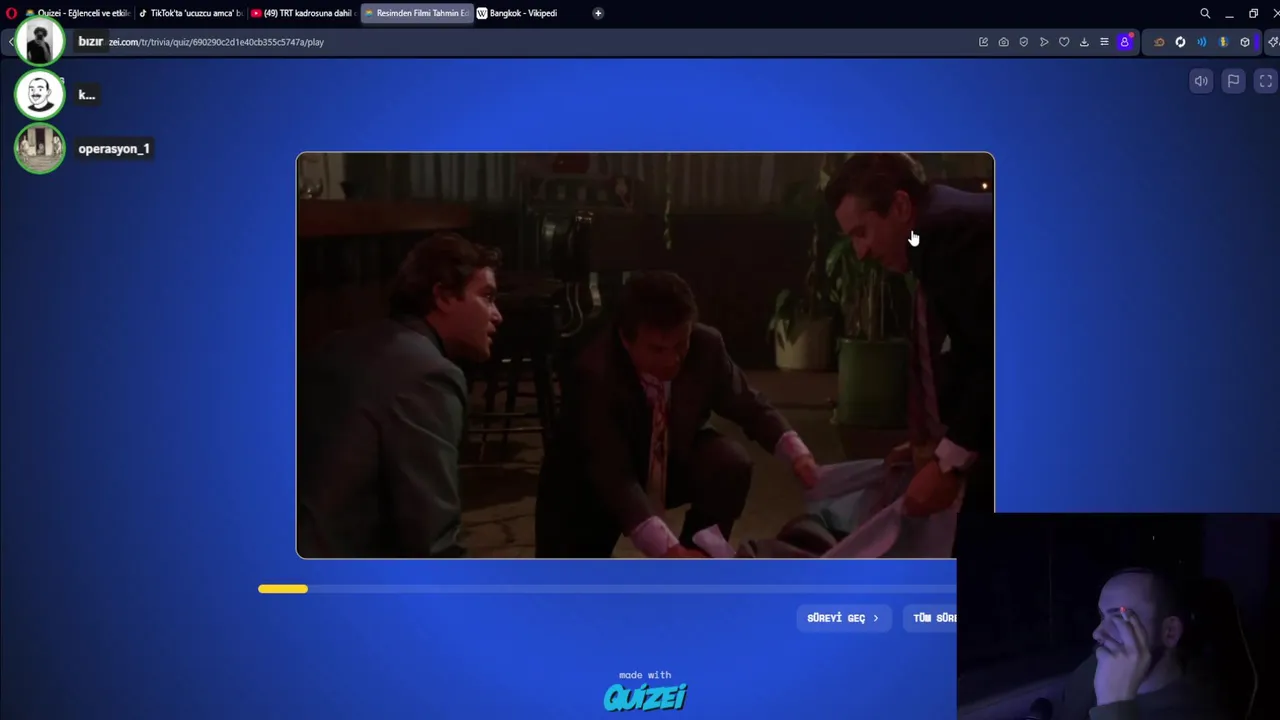Open the downloads icon
1280x720 pixels.
(x=1084, y=42)
